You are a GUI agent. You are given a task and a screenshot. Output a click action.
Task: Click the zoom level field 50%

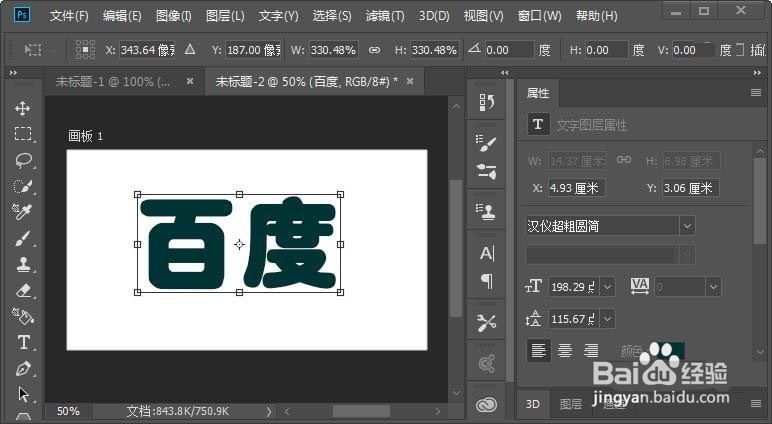(x=68, y=411)
